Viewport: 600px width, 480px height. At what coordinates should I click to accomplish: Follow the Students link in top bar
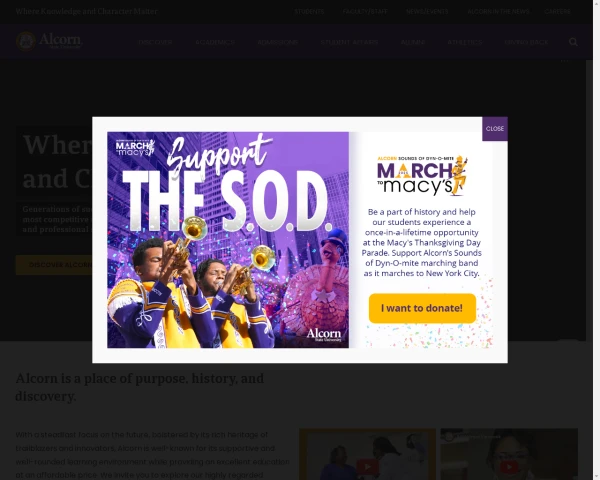pos(309,11)
